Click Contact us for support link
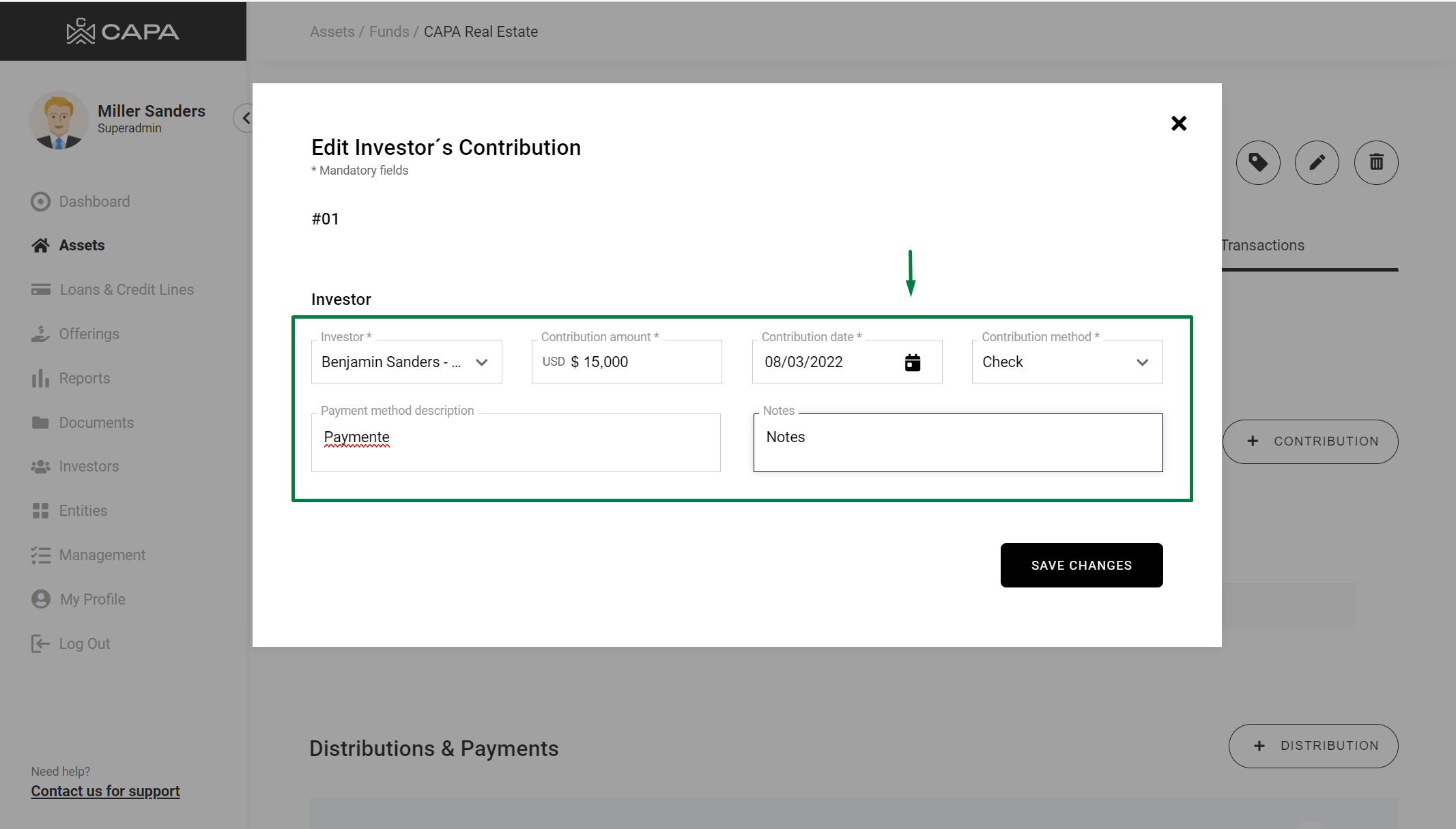 point(105,791)
